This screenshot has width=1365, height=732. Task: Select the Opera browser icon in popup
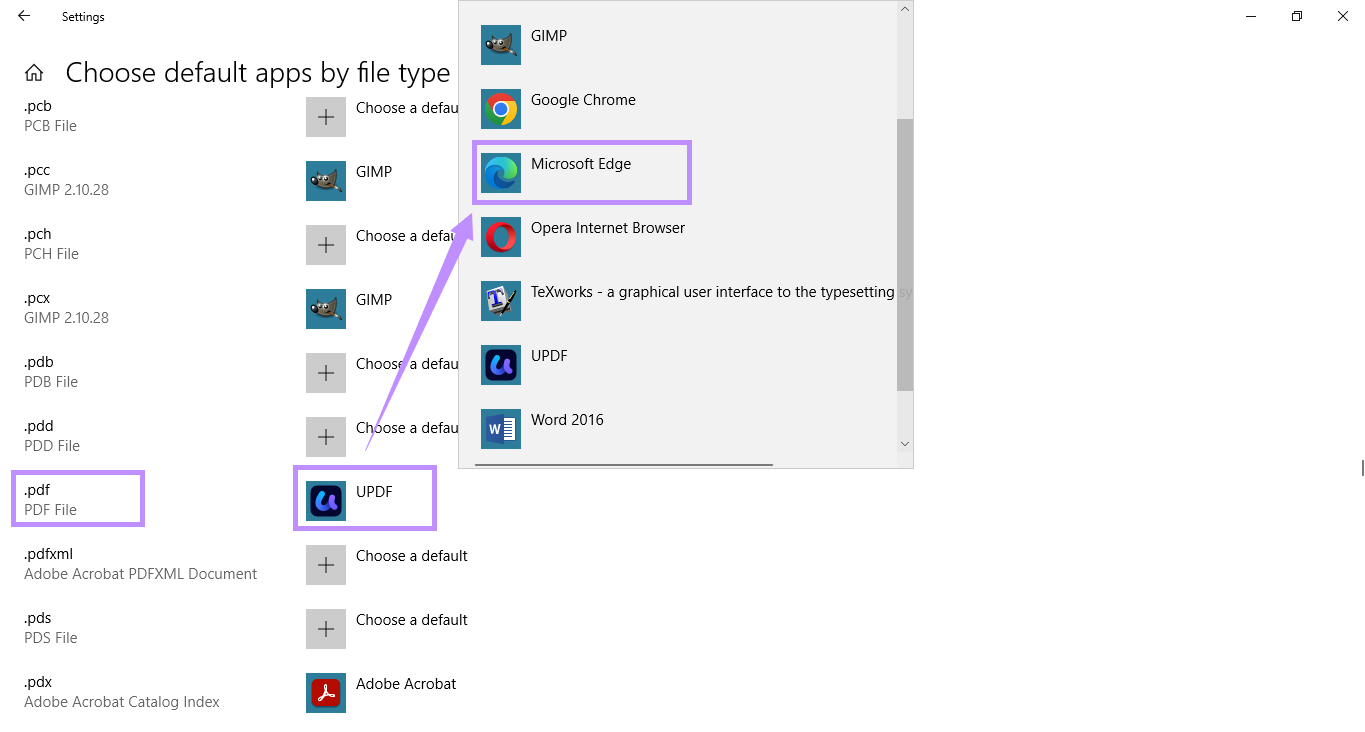(x=501, y=237)
